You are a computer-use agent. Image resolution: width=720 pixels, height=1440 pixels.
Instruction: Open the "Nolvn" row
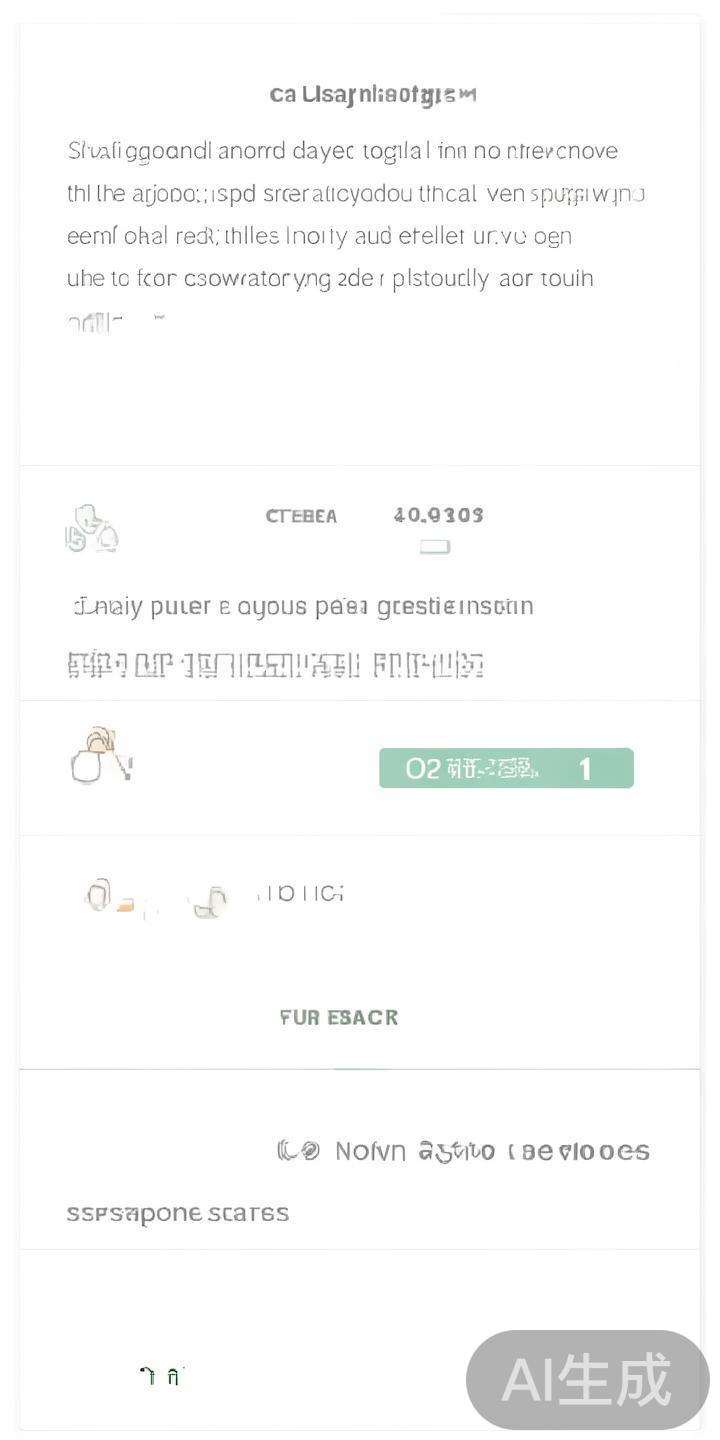coord(492,1151)
